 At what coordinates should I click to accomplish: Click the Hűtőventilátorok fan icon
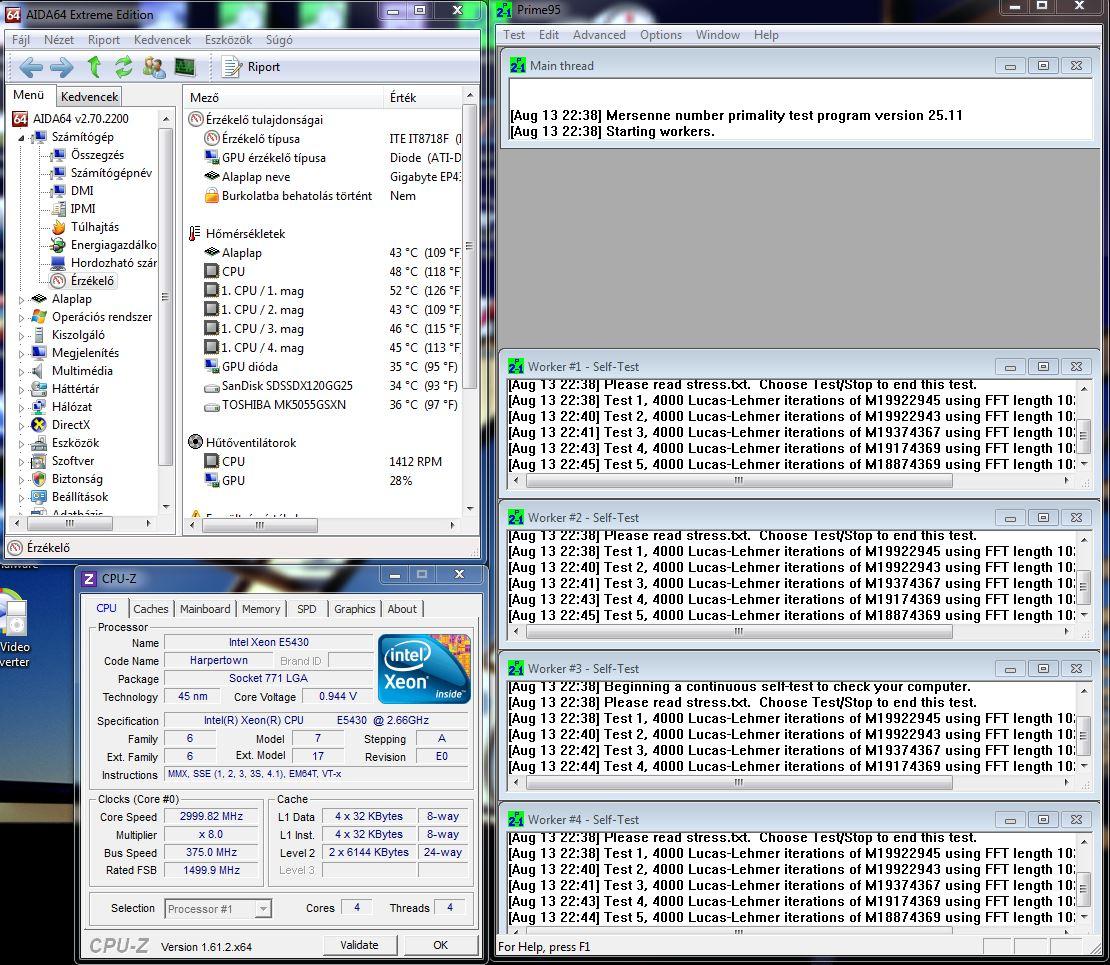coord(195,442)
